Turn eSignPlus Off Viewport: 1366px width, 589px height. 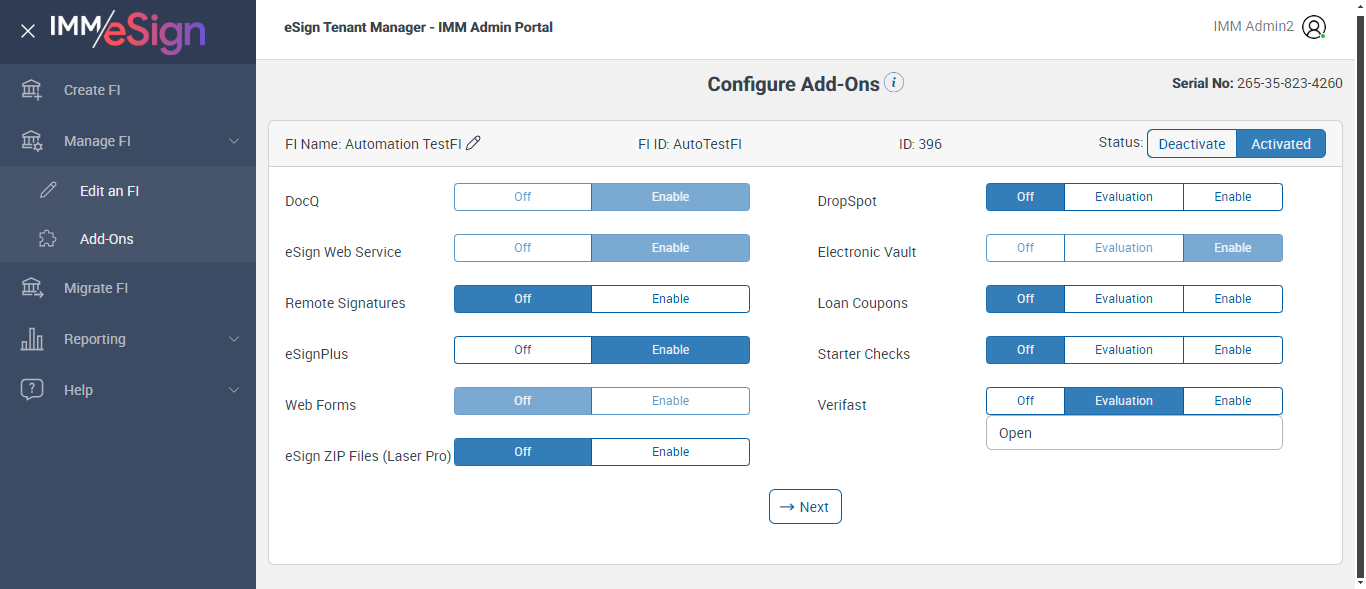tap(522, 350)
